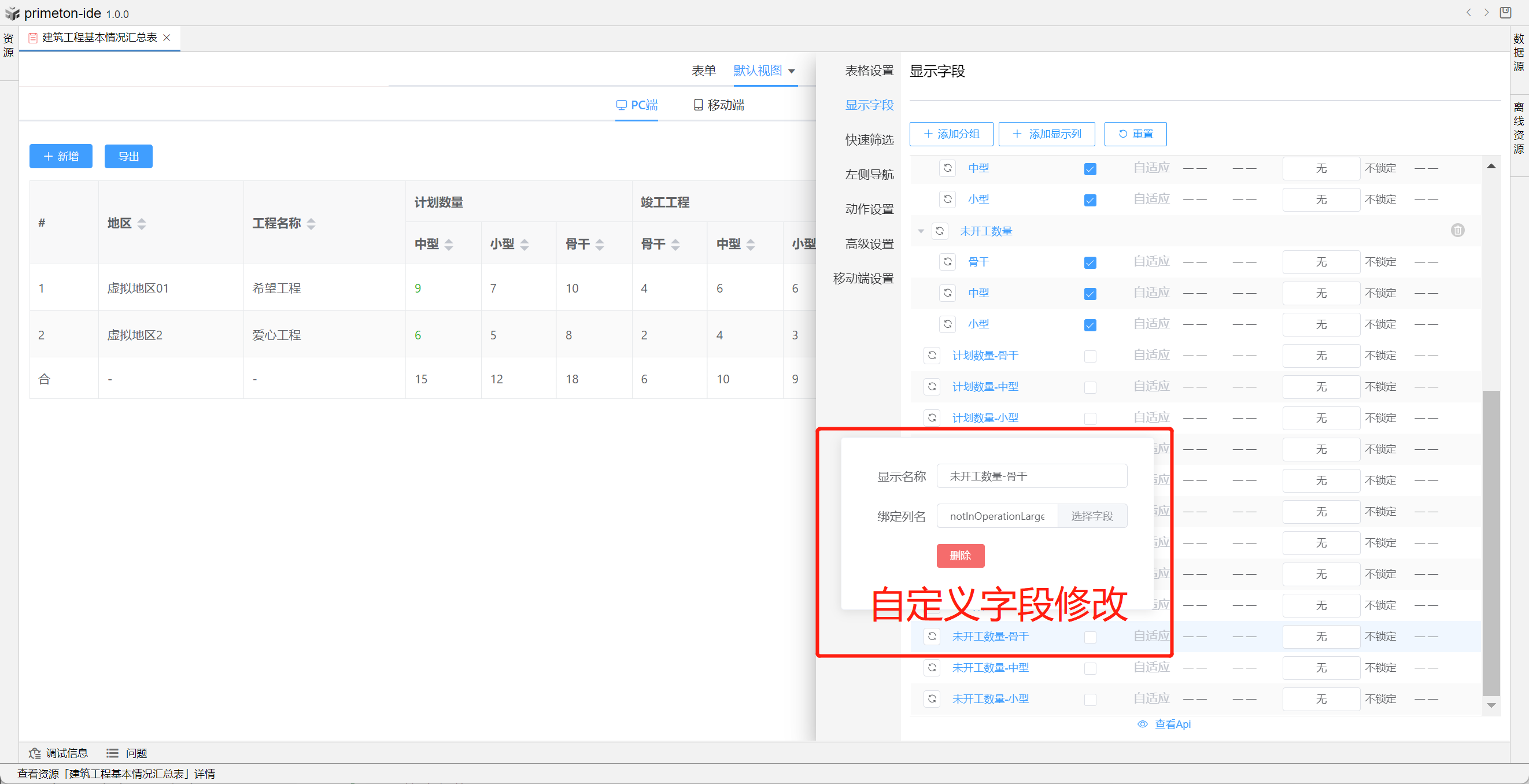Enable the checkbox for 未开工数量-中型 row
The height and width of the screenshot is (784, 1529).
(1089, 668)
